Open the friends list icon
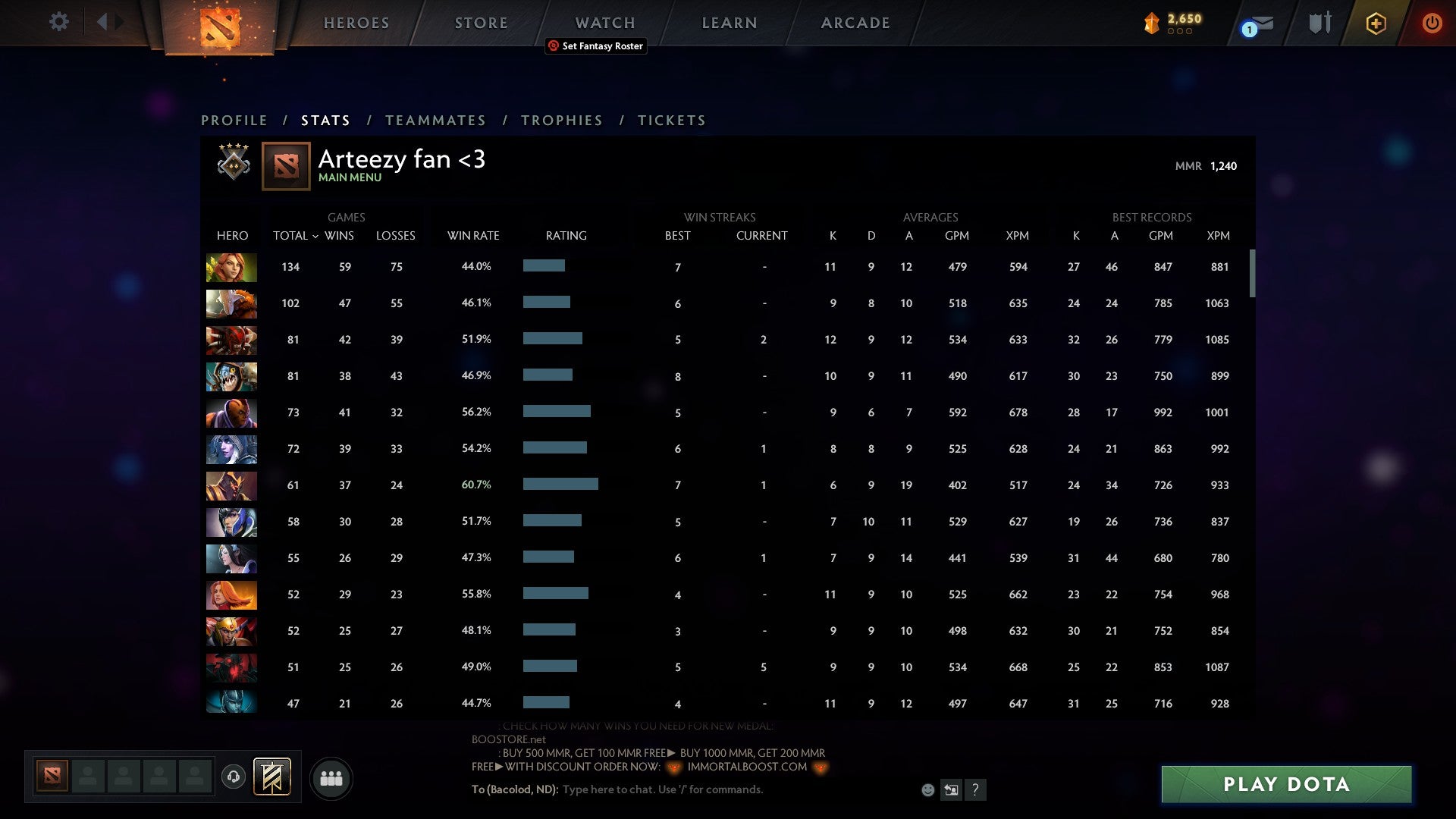The image size is (1456, 819). (x=331, y=777)
